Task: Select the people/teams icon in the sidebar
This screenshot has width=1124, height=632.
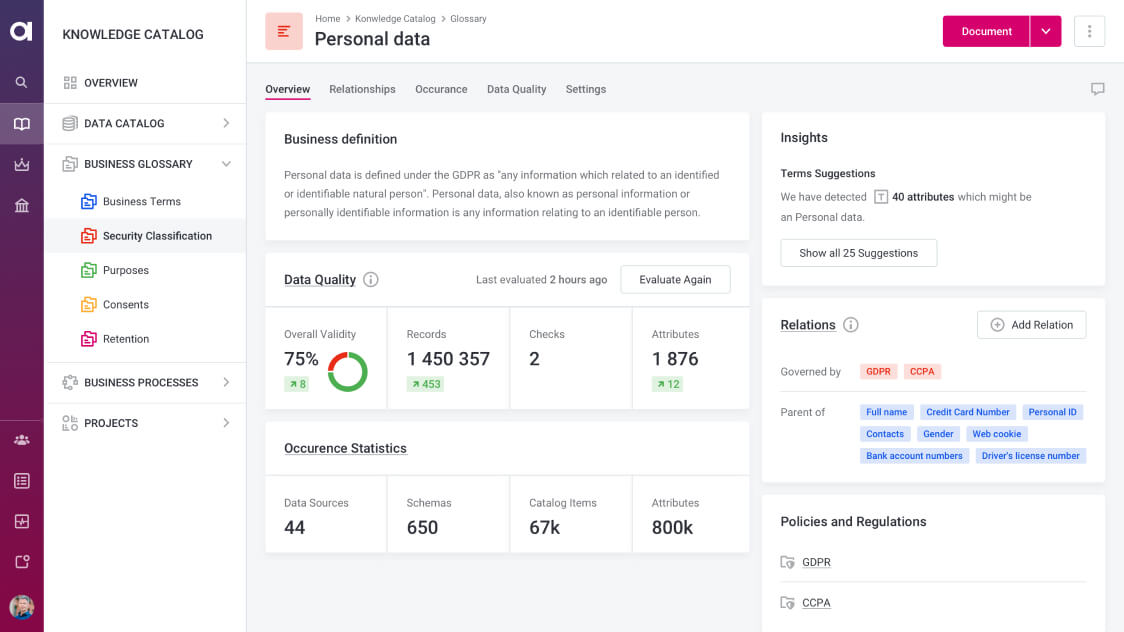Action: (21, 439)
